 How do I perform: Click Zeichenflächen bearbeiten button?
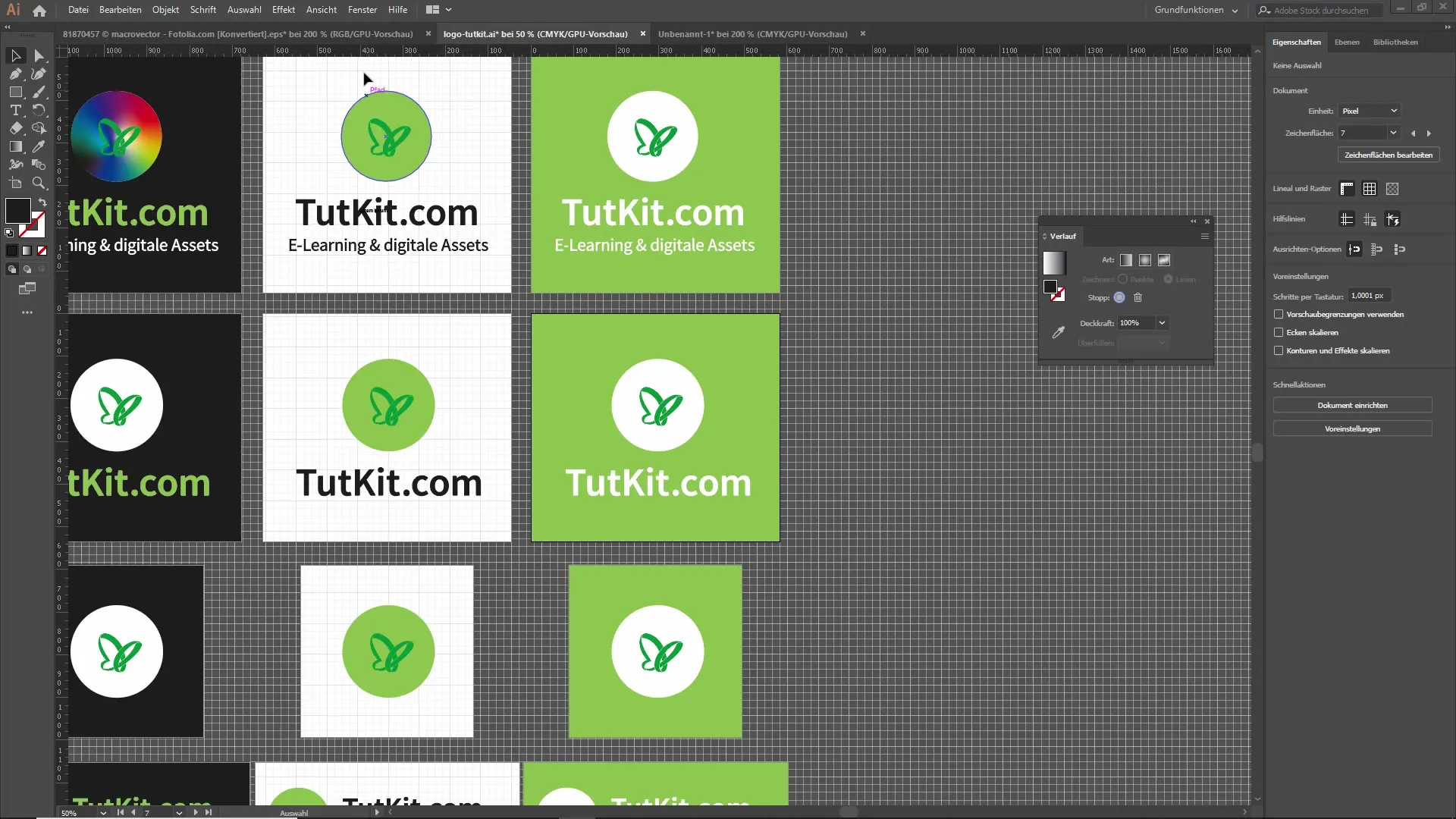(x=1389, y=155)
